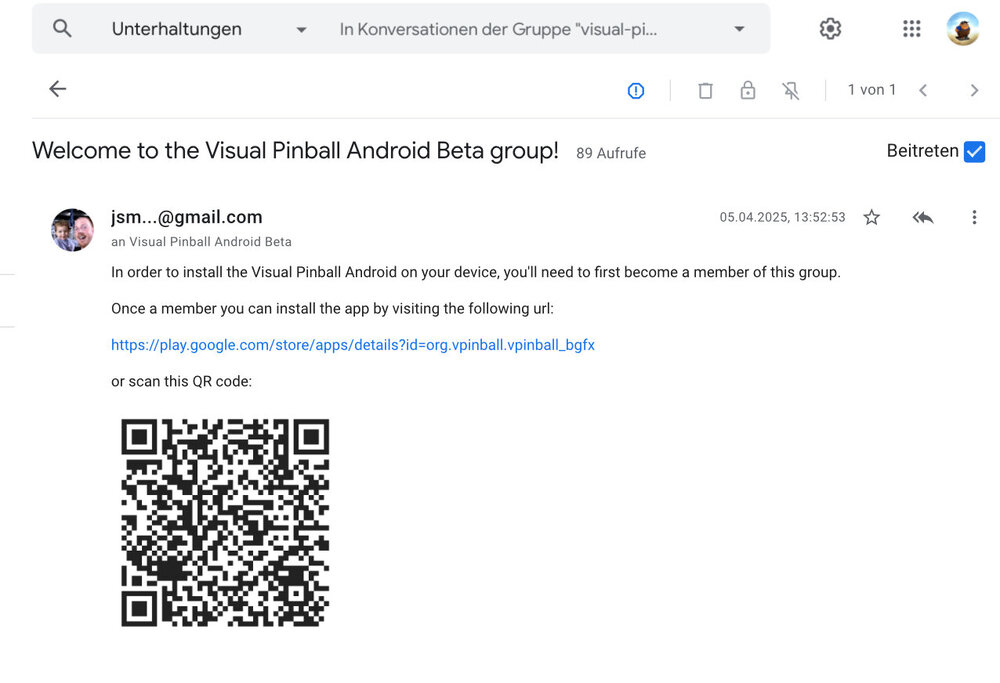Click sender name jsm...@gmail.com

(186, 217)
